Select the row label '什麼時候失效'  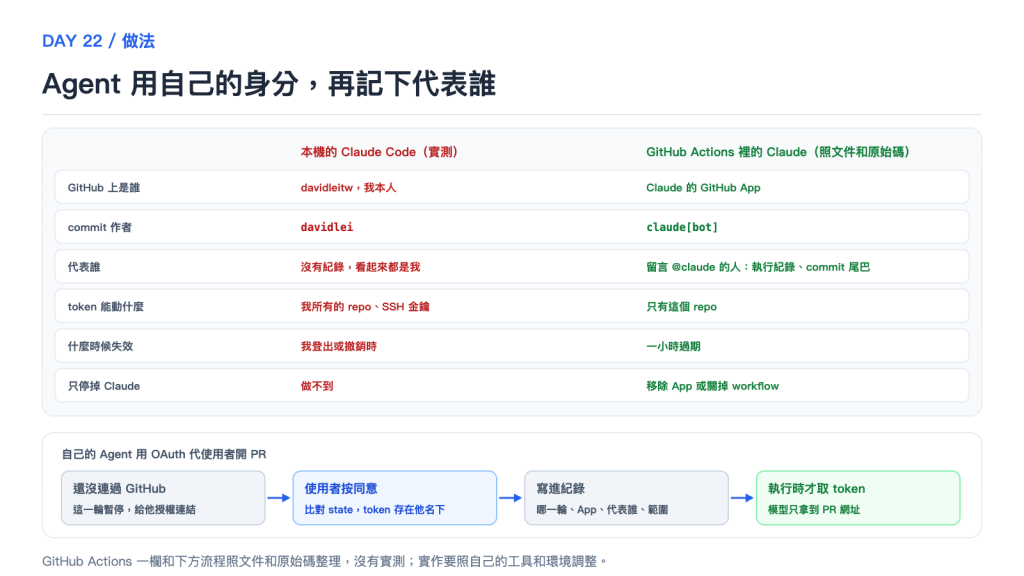point(100,347)
